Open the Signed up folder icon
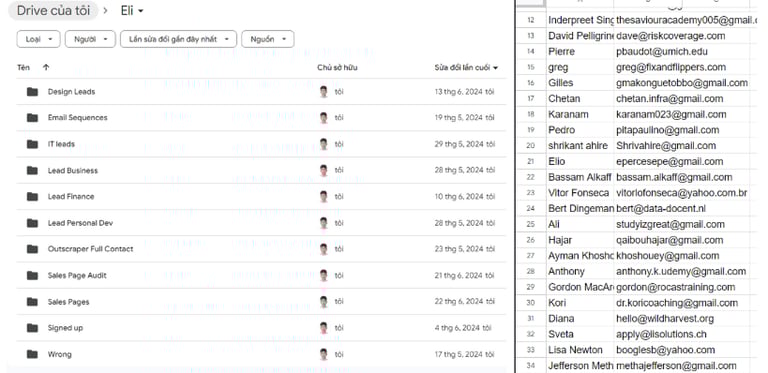Screen dimensions: 768x373 pos(32,327)
